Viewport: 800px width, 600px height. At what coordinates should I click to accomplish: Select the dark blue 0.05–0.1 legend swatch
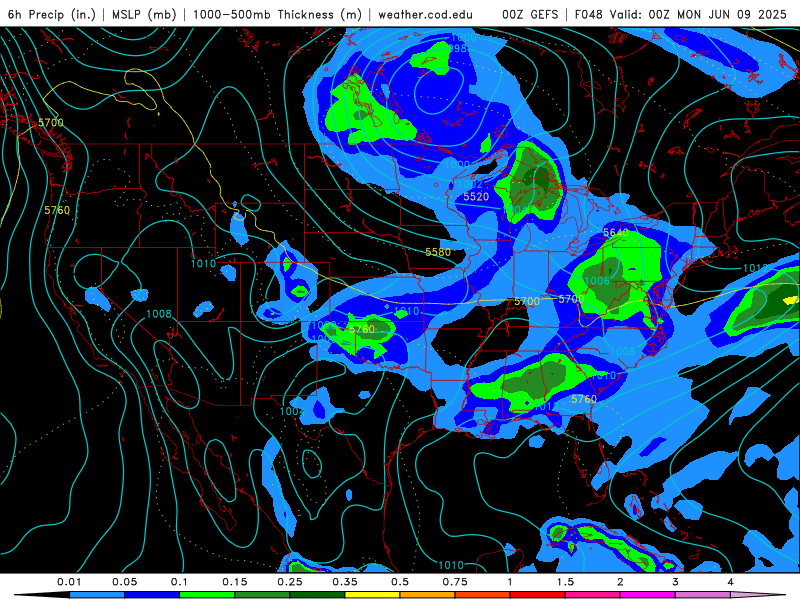(152, 595)
